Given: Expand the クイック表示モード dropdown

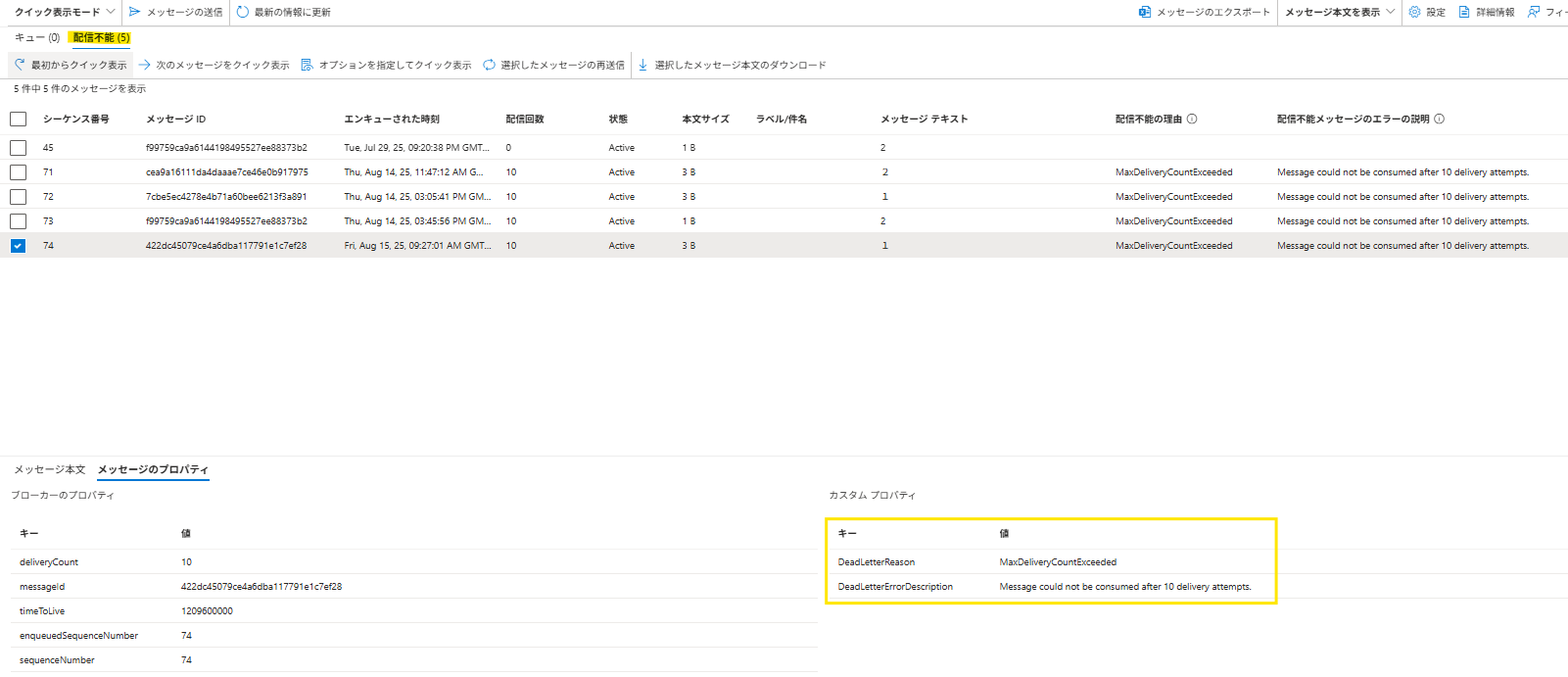Looking at the screenshot, I should tap(65, 12).
